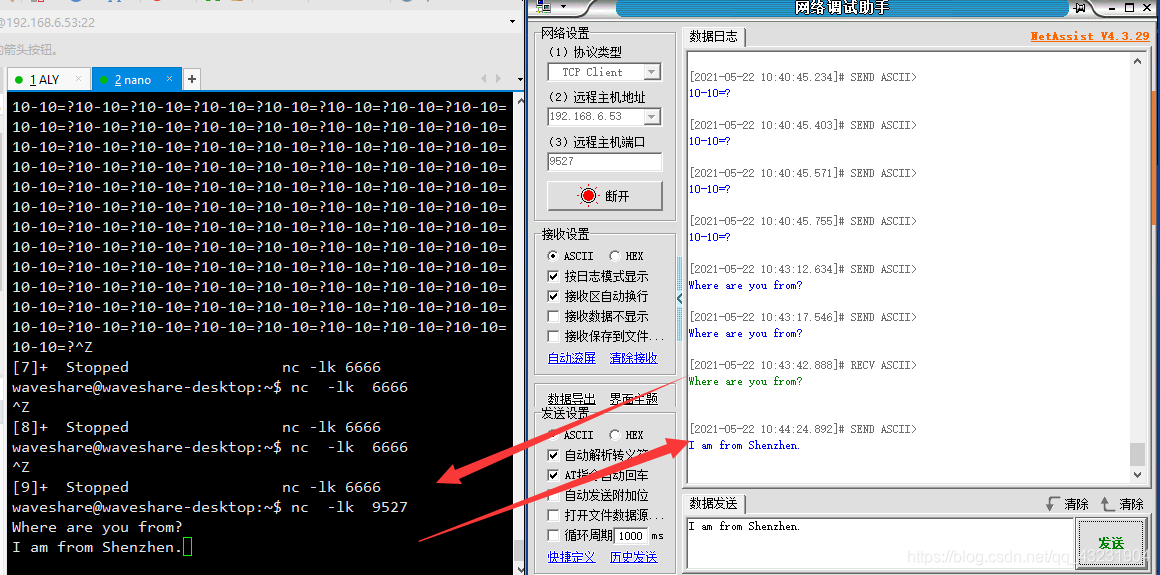Screen dimensions: 1160x575
Task: Click the terminal vertical scrollbar thumb
Action: click(x=519, y=550)
